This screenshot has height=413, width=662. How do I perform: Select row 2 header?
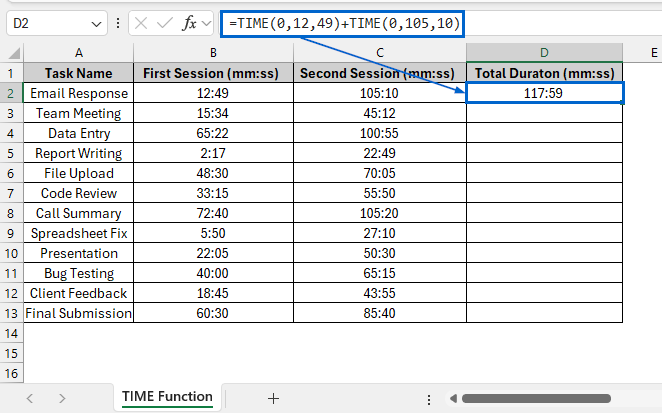pyautogui.click(x=11, y=93)
